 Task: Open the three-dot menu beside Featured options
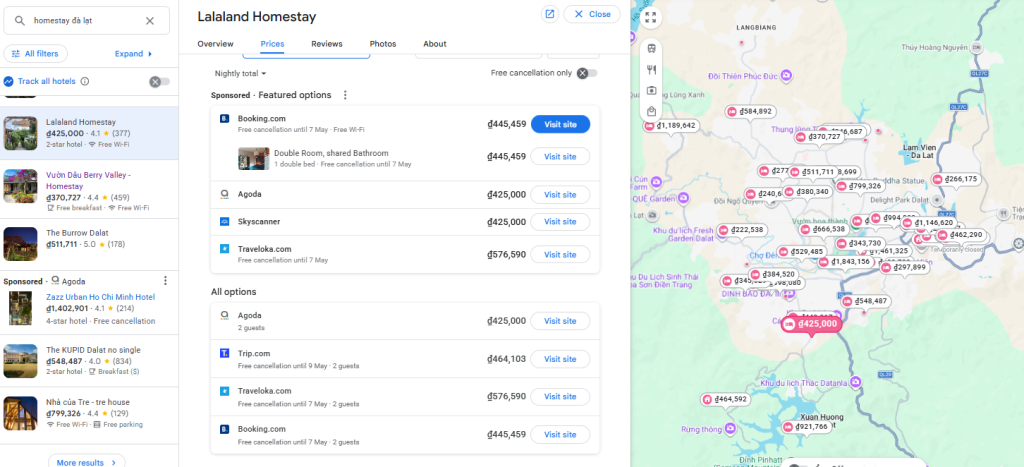click(345, 95)
